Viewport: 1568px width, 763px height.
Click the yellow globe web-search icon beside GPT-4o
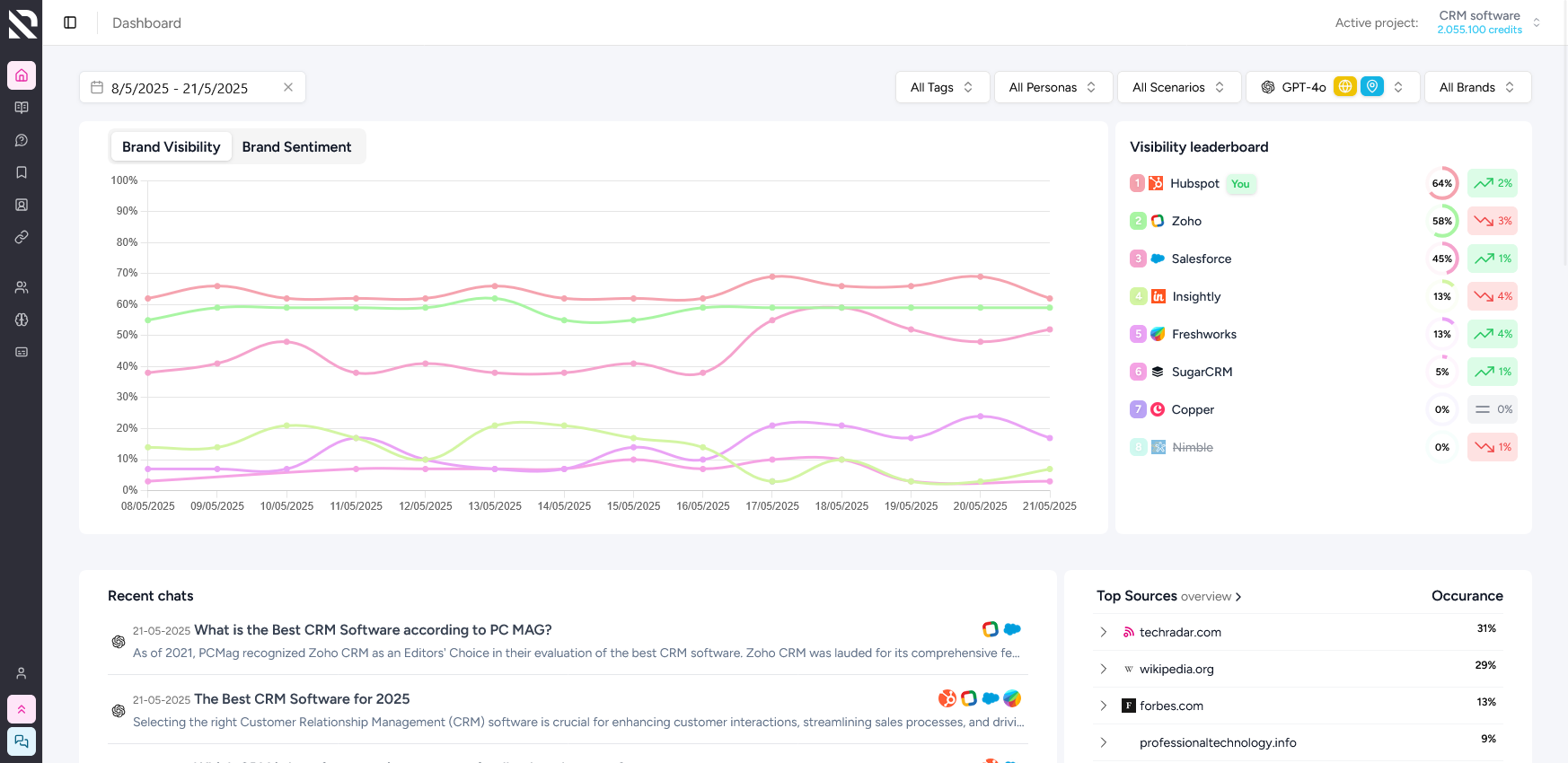tap(1344, 86)
